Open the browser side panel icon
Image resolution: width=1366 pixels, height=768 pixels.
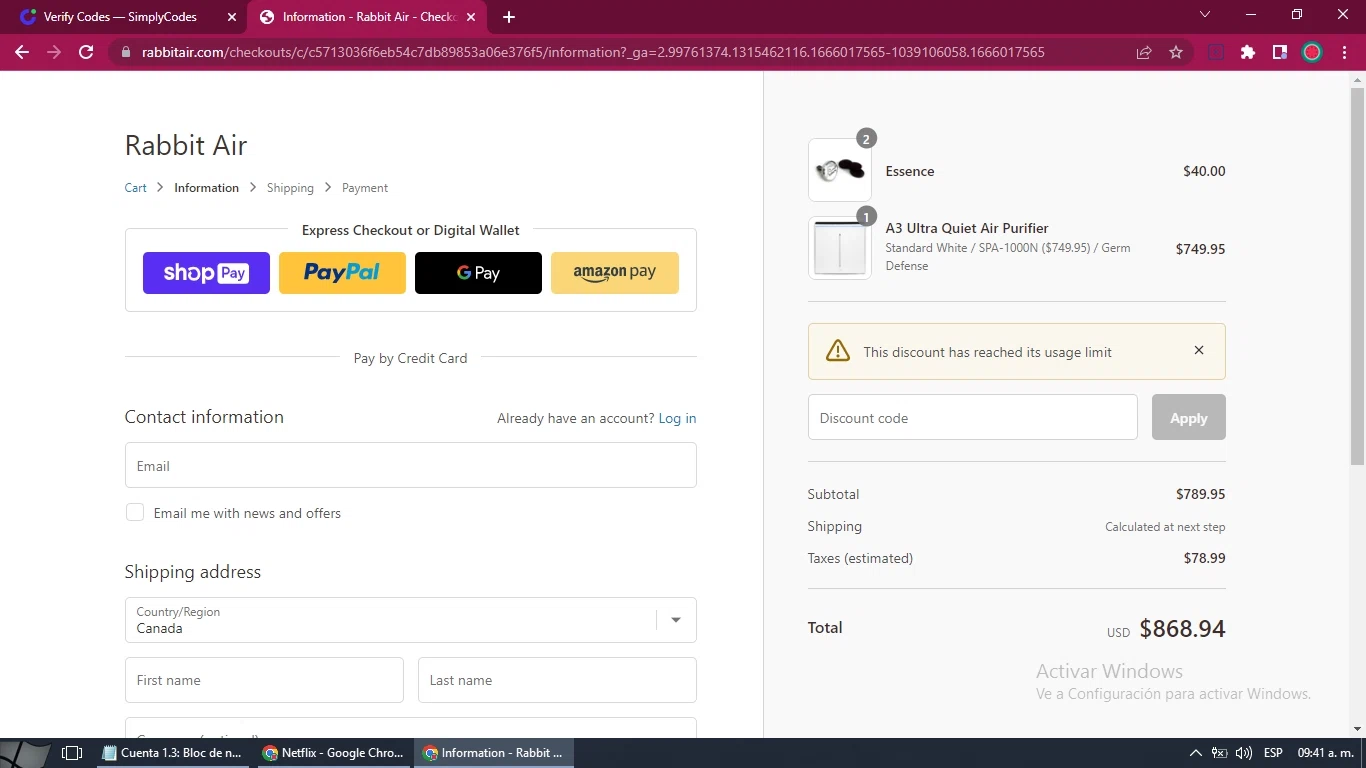(x=1279, y=52)
